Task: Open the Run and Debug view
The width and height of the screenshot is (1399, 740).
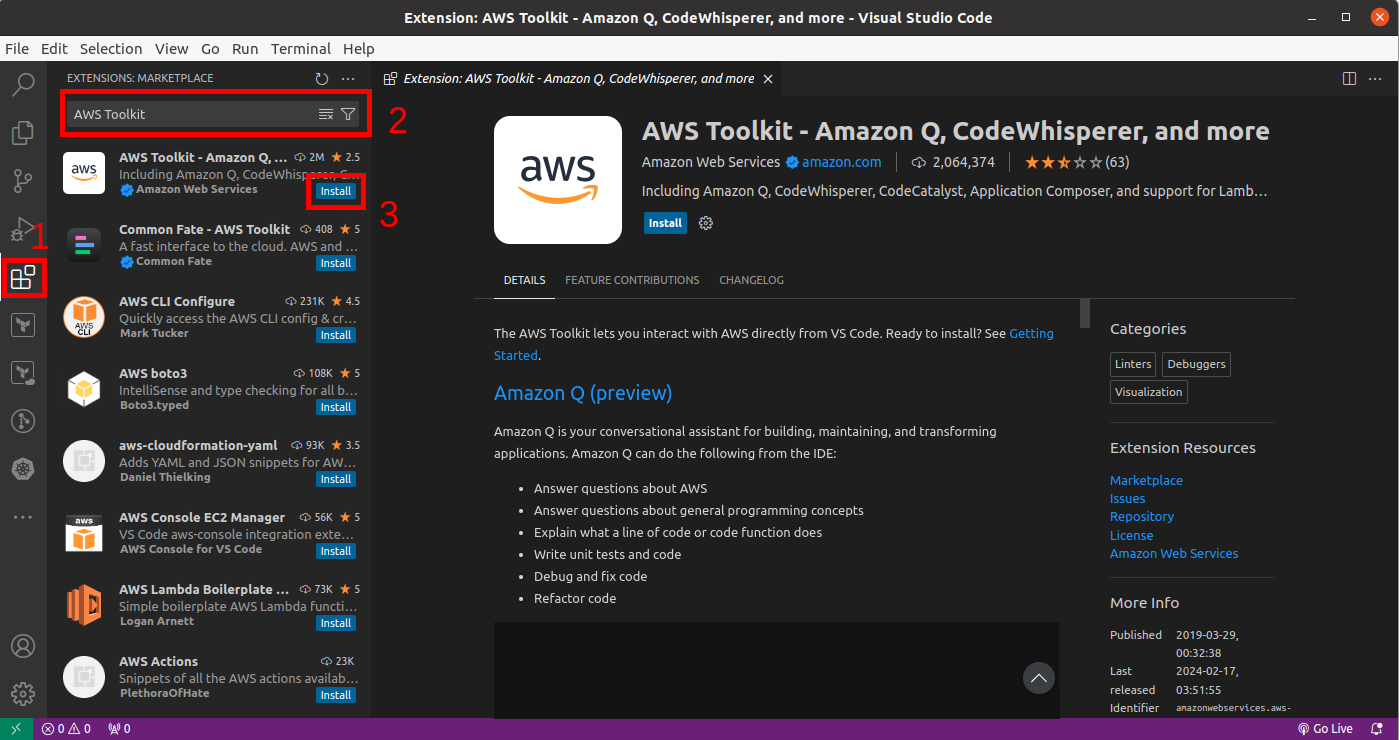Action: click(23, 229)
